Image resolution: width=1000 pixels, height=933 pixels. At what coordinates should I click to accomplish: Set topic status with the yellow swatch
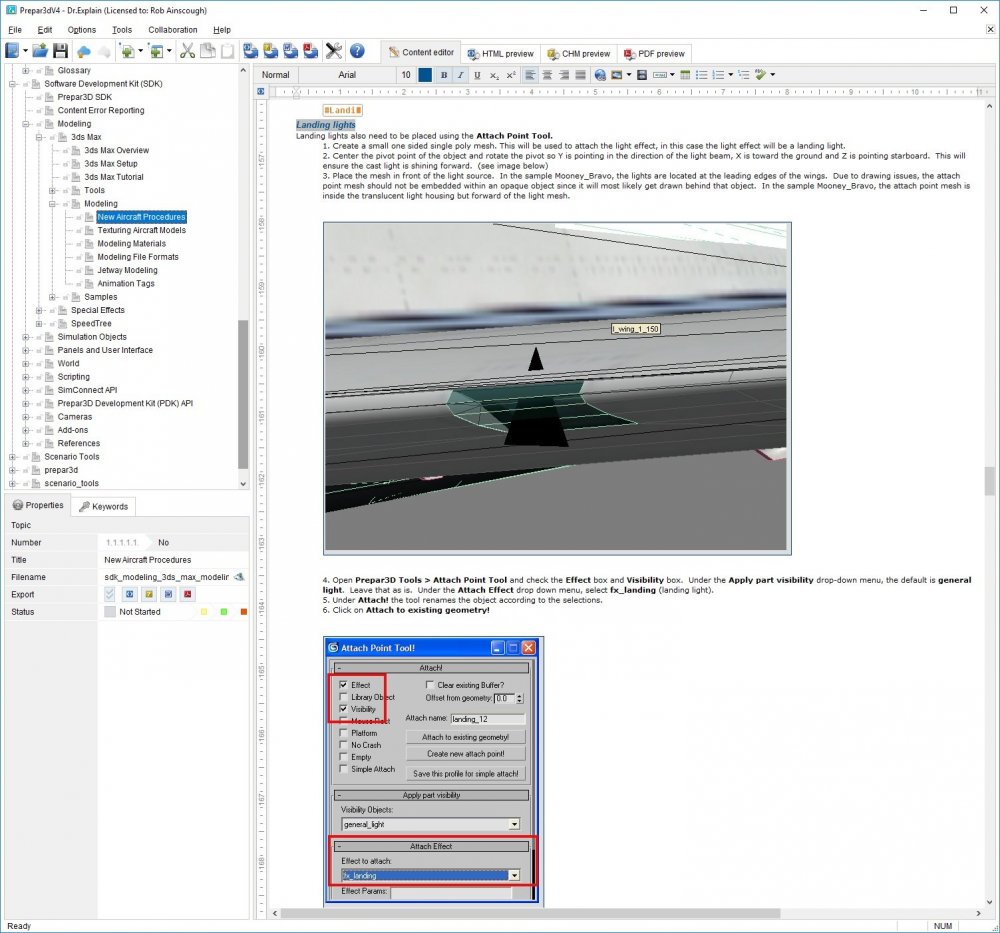click(x=204, y=612)
